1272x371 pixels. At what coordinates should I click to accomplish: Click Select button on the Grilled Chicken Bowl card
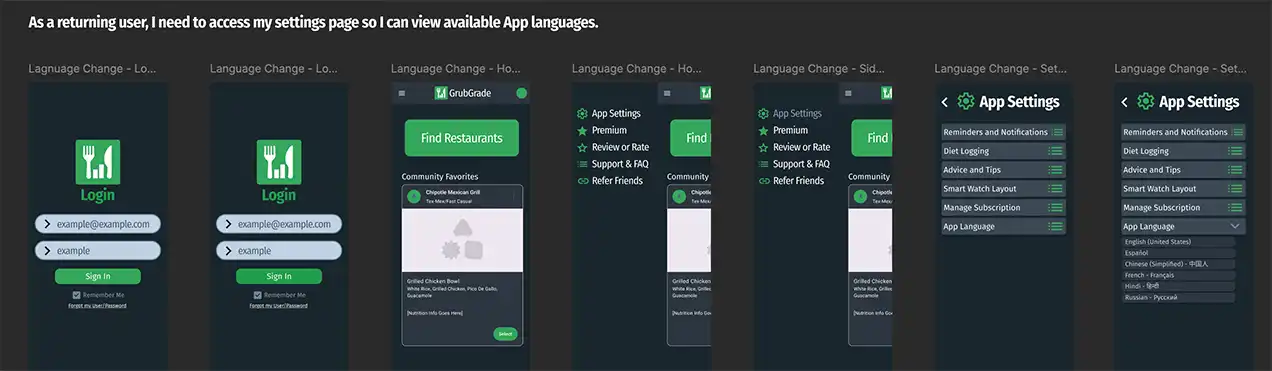[x=505, y=334]
